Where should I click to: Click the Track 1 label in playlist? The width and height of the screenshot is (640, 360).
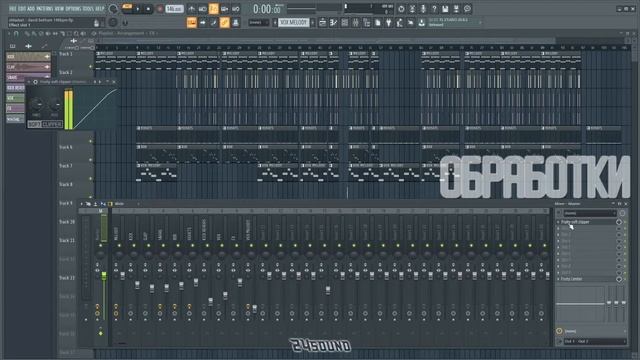[66, 54]
